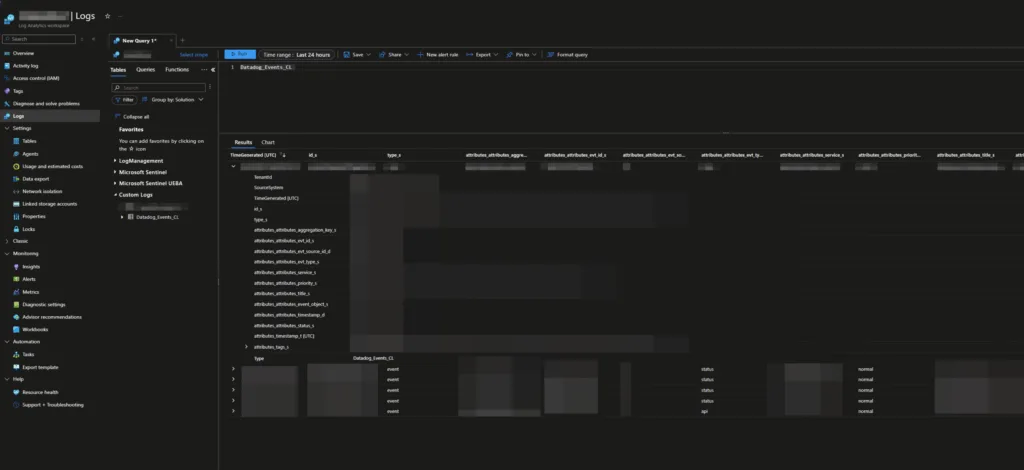Expand the attributes_tags_s field row
The image size is (1024, 470).
[x=247, y=347]
